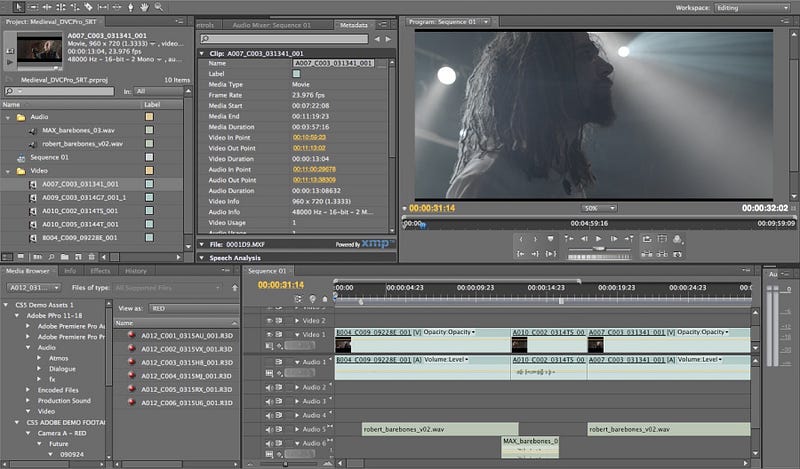
Task: Select the Slip tool
Action: (103, 7)
